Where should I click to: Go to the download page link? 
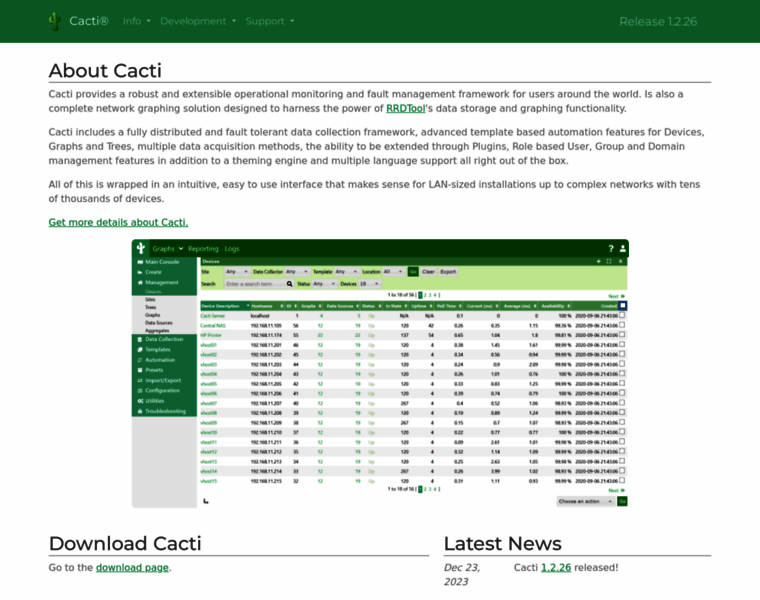tap(132, 568)
